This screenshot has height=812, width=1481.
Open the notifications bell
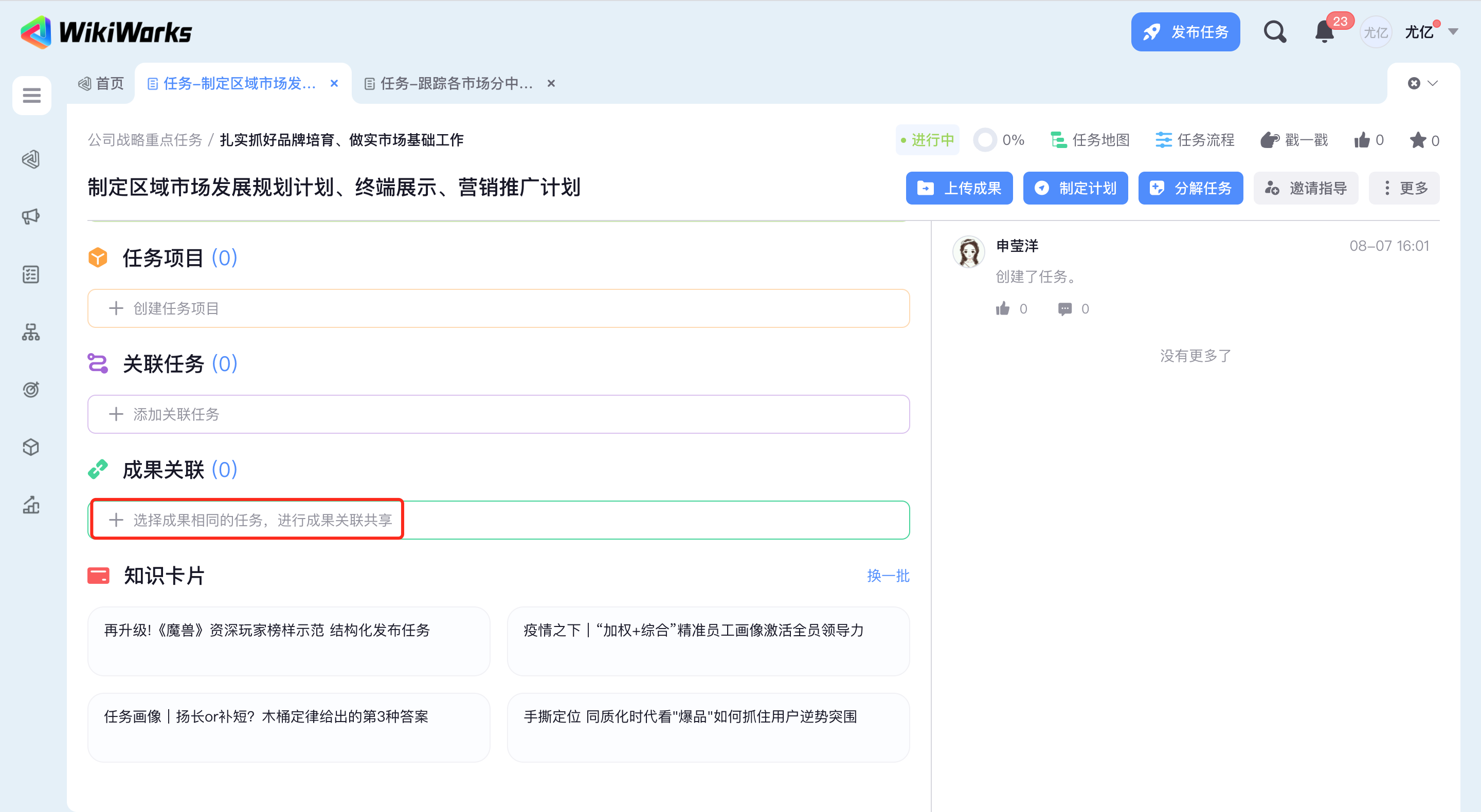1324,32
